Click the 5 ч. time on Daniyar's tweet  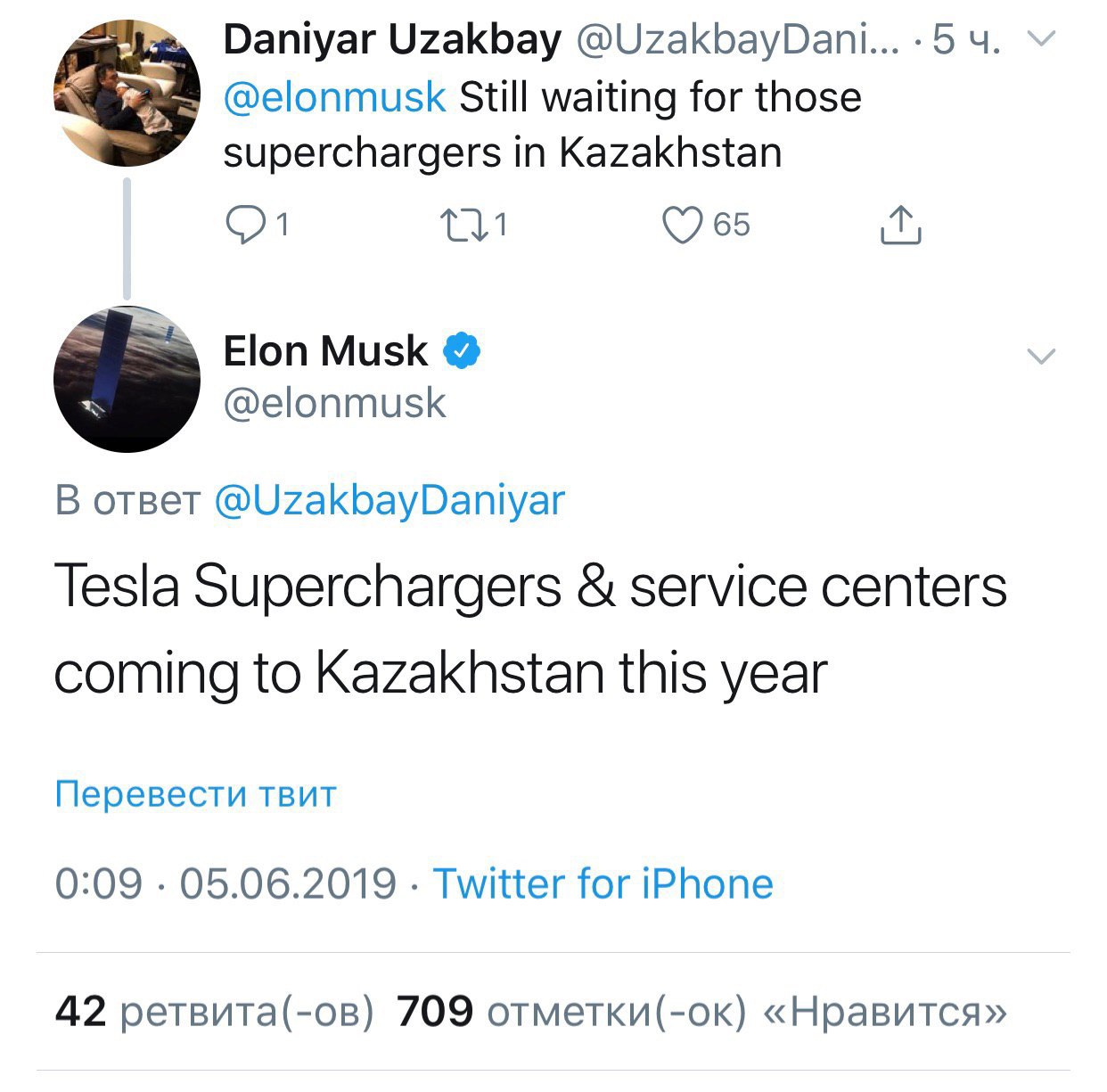coord(966,39)
